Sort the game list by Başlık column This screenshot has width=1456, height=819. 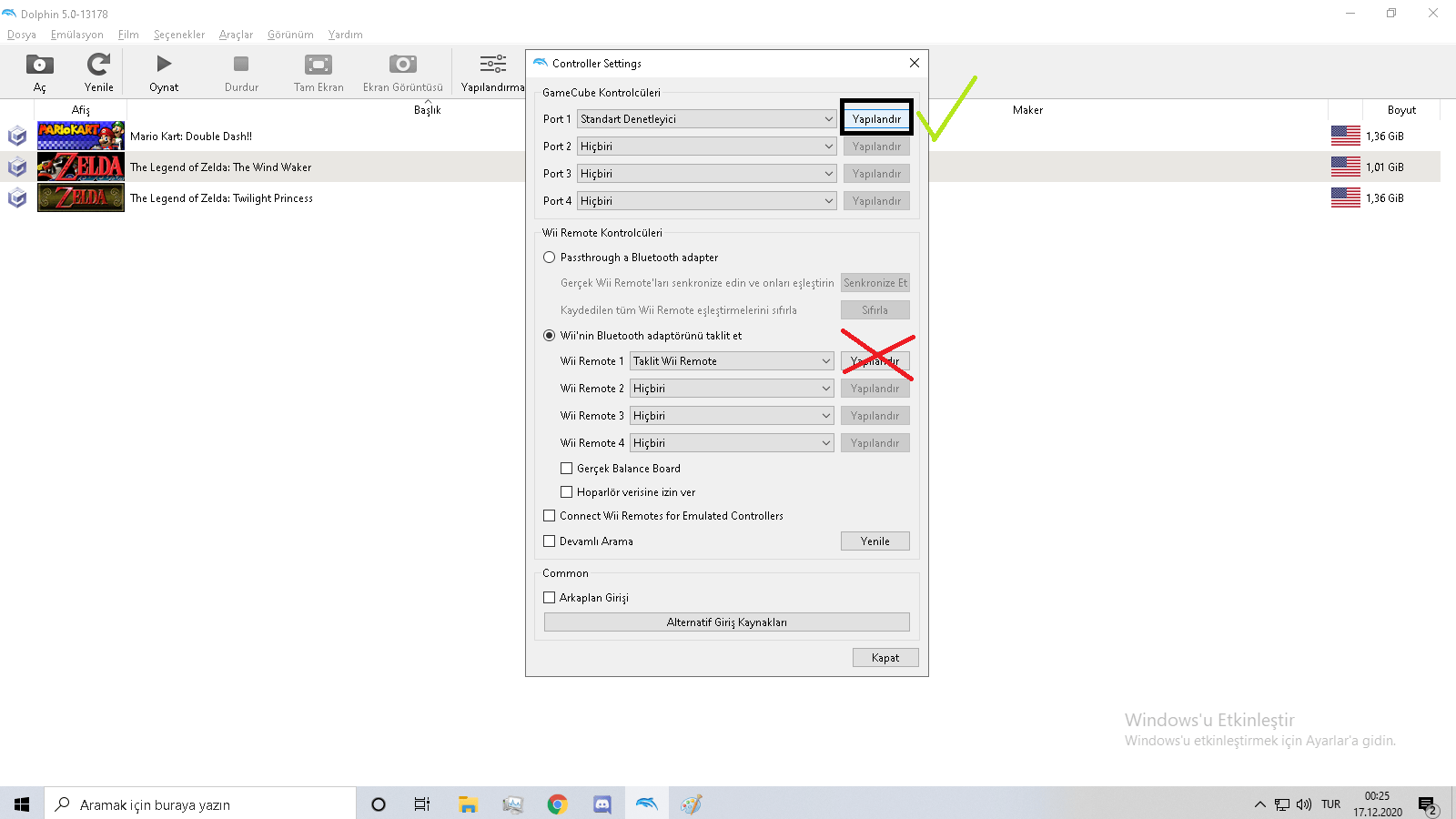[x=428, y=110]
